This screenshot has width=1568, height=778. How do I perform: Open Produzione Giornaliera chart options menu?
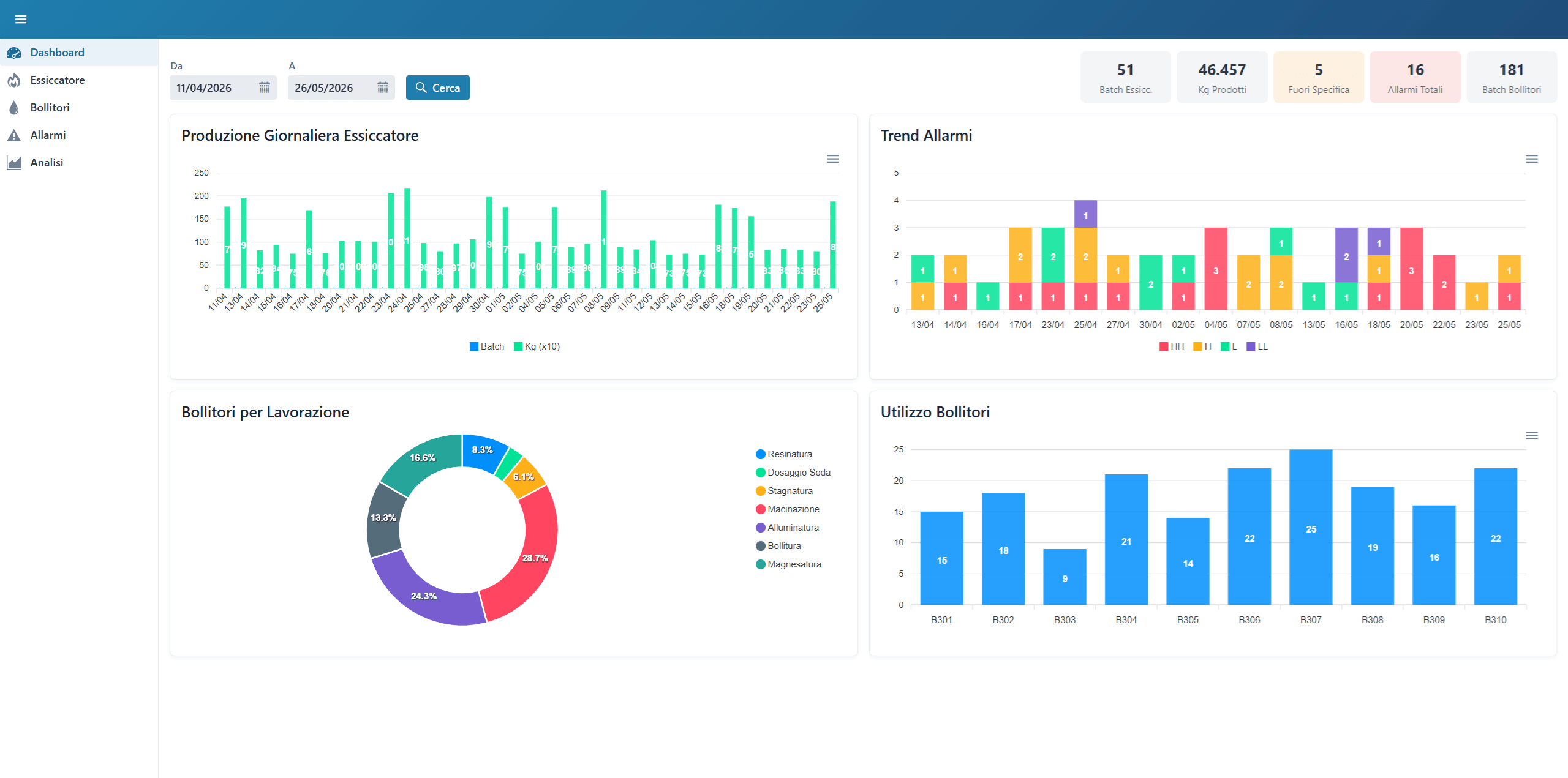[833, 159]
